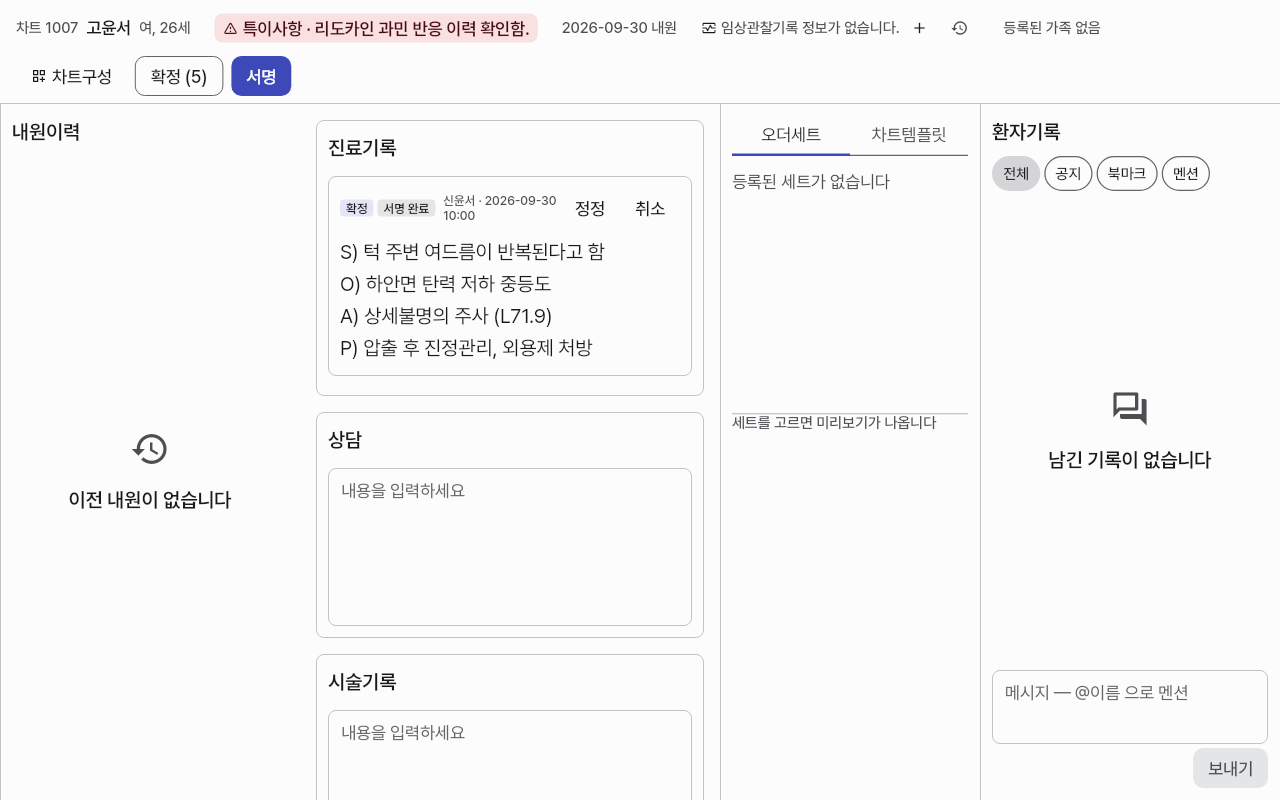Switch to the 오더세트 tab
1280x800 pixels.
click(791, 134)
